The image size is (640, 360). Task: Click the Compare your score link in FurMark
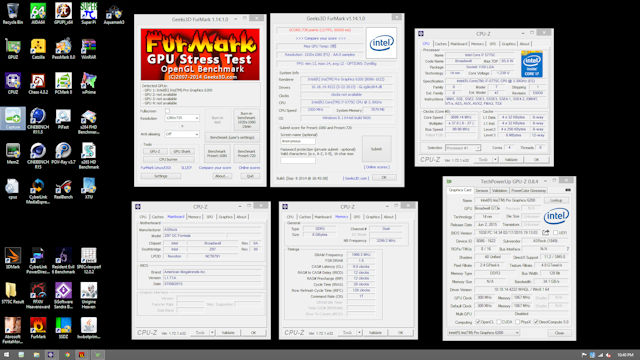[x=215, y=168]
